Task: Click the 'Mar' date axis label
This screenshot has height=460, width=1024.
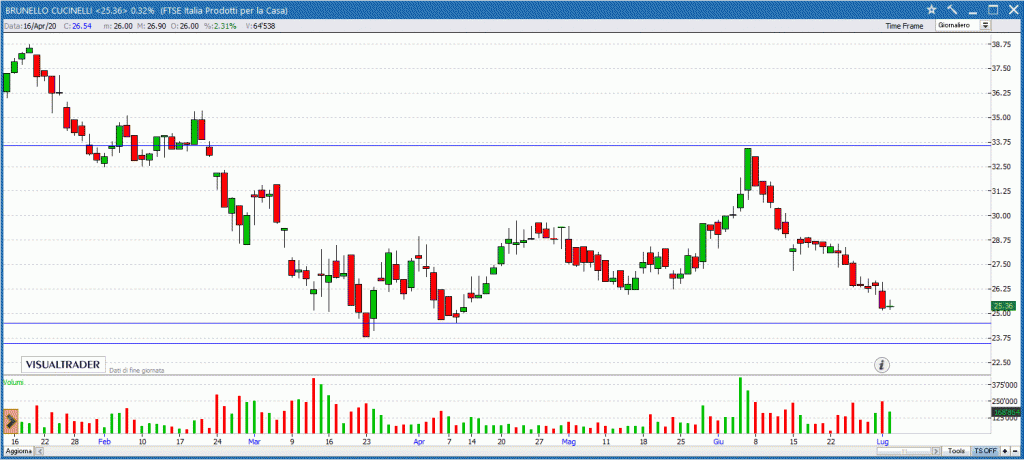Action: [254, 442]
